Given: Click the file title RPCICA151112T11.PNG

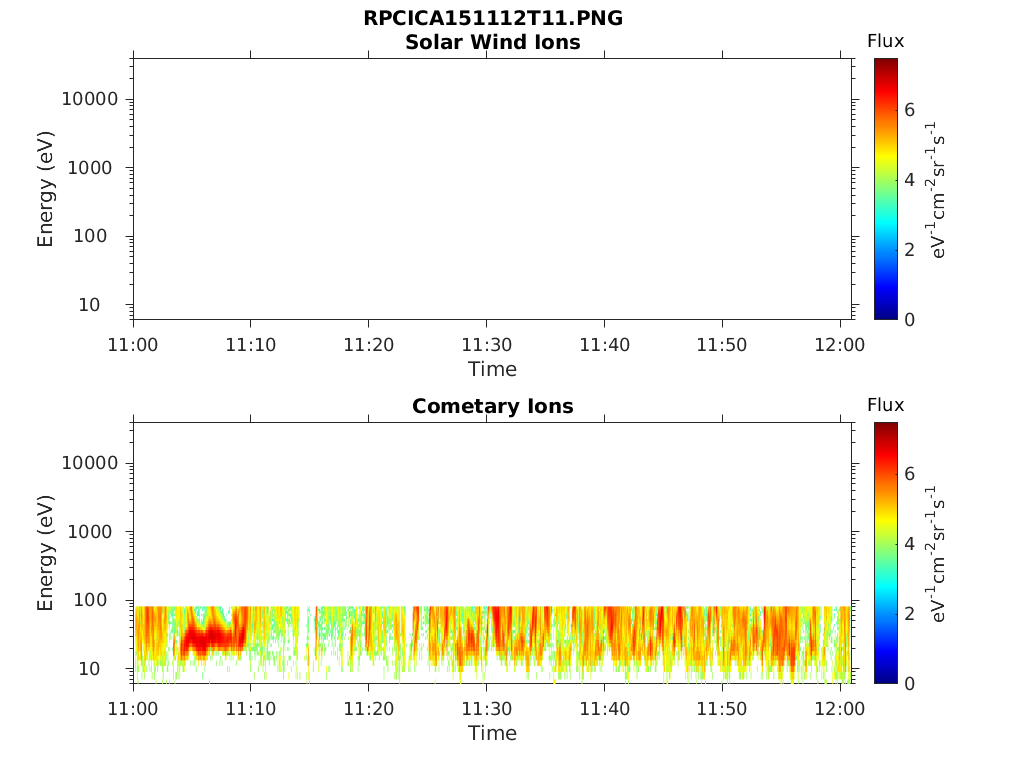Looking at the screenshot, I should click(492, 18).
